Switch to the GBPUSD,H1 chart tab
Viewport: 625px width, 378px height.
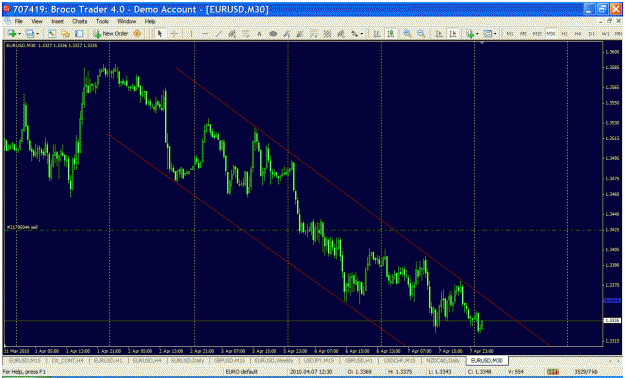pyautogui.click(x=359, y=360)
